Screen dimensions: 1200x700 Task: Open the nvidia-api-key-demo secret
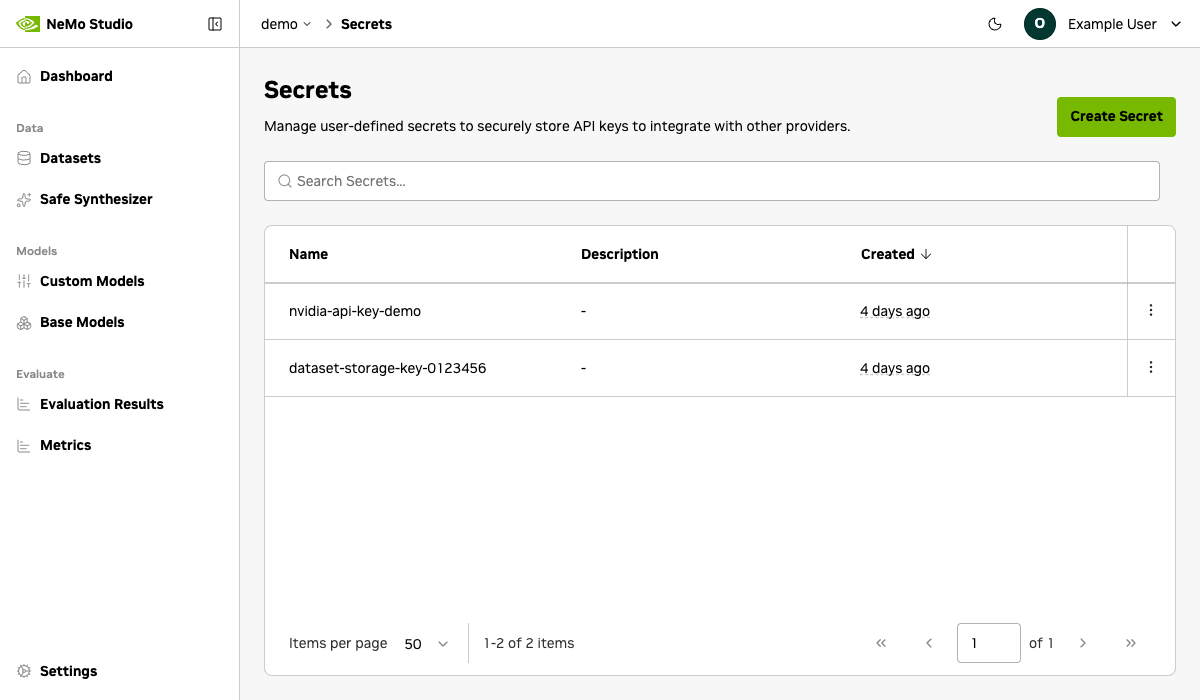(355, 311)
